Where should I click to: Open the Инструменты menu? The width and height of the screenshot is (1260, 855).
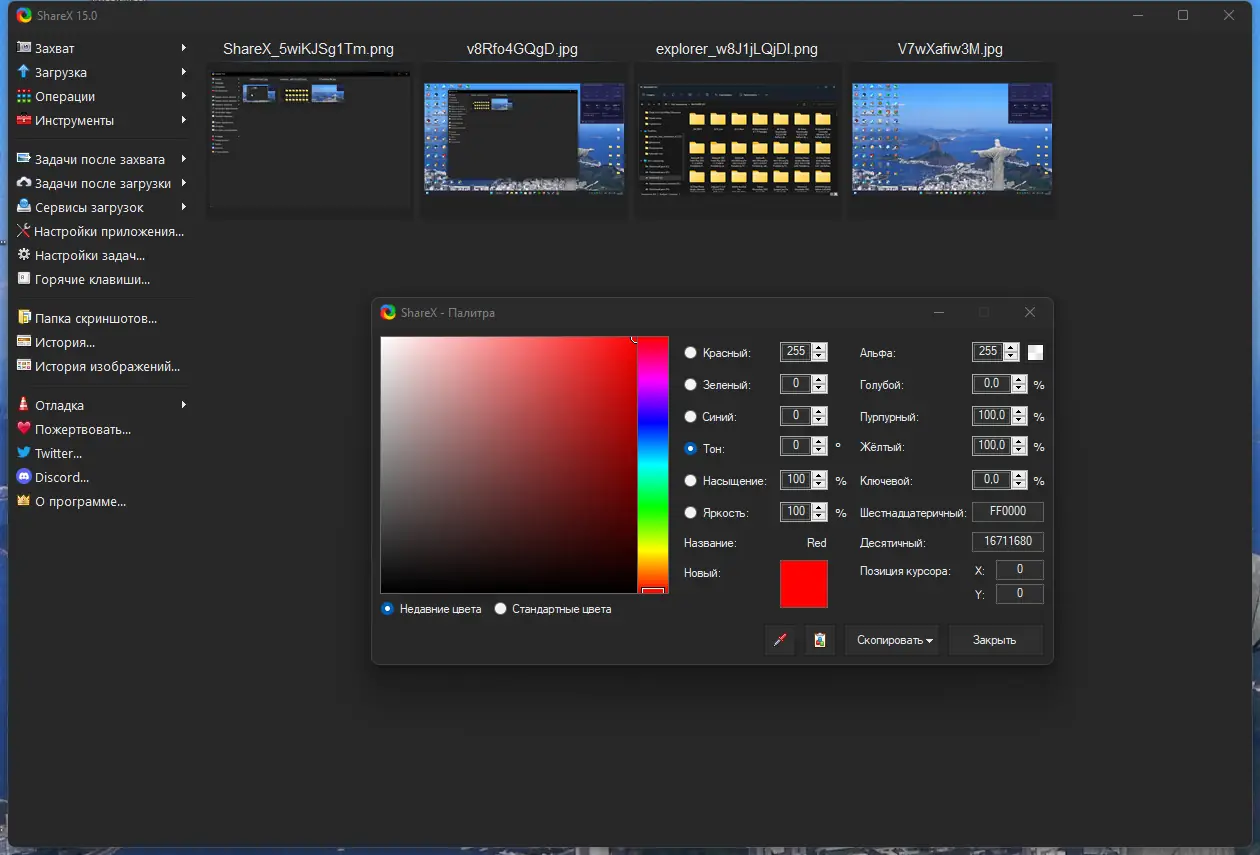point(102,120)
